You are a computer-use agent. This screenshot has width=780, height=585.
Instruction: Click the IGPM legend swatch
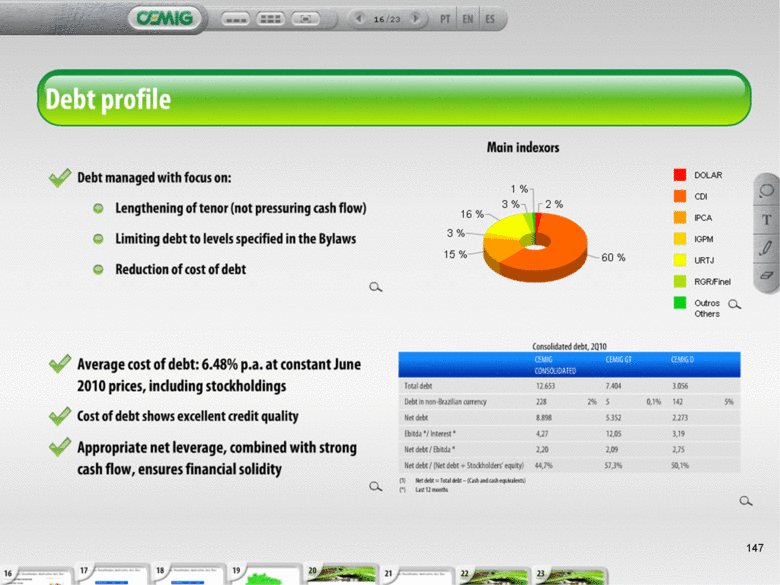click(x=680, y=239)
